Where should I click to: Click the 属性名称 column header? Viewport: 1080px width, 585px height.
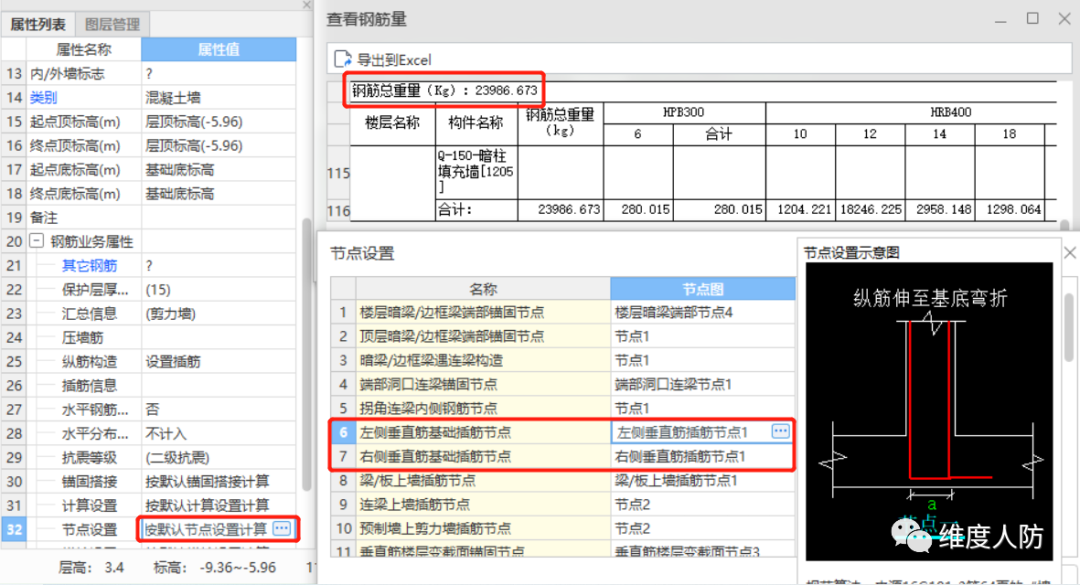coord(83,50)
